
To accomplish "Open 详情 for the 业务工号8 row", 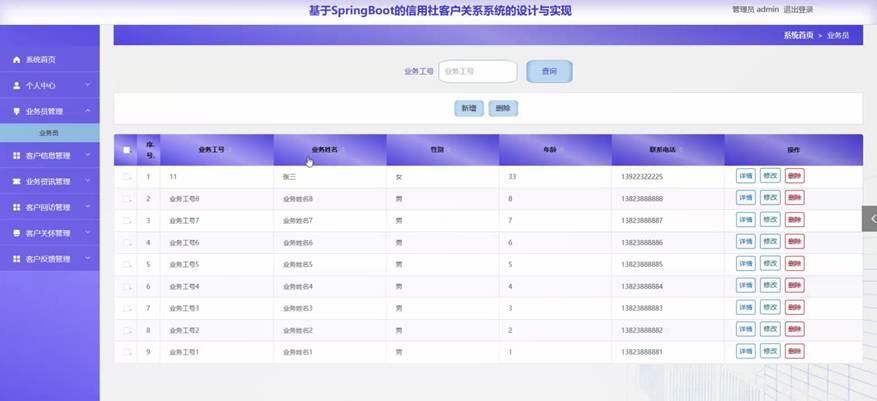I will (746, 198).
